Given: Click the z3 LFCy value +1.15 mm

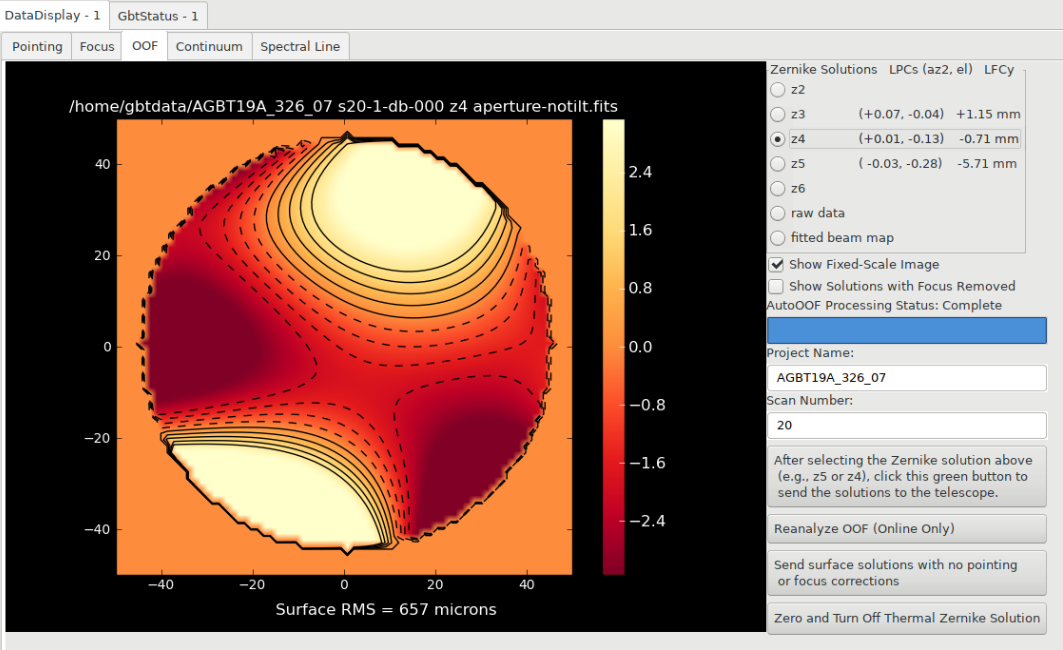Looking at the screenshot, I should tap(988, 115).
